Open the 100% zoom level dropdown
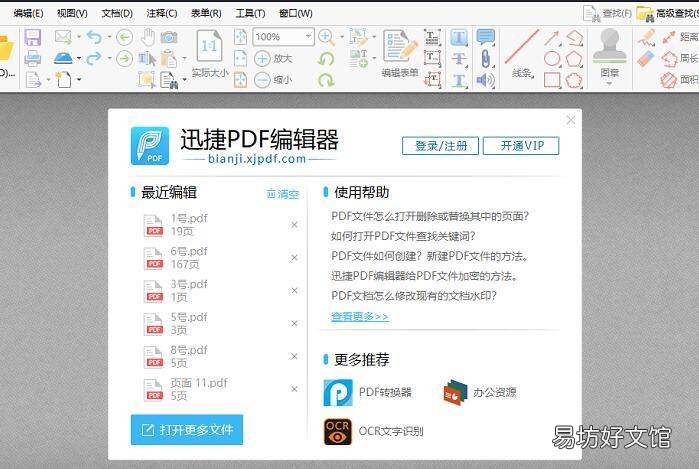The width and height of the screenshot is (699, 469). pyautogui.click(x=308, y=37)
